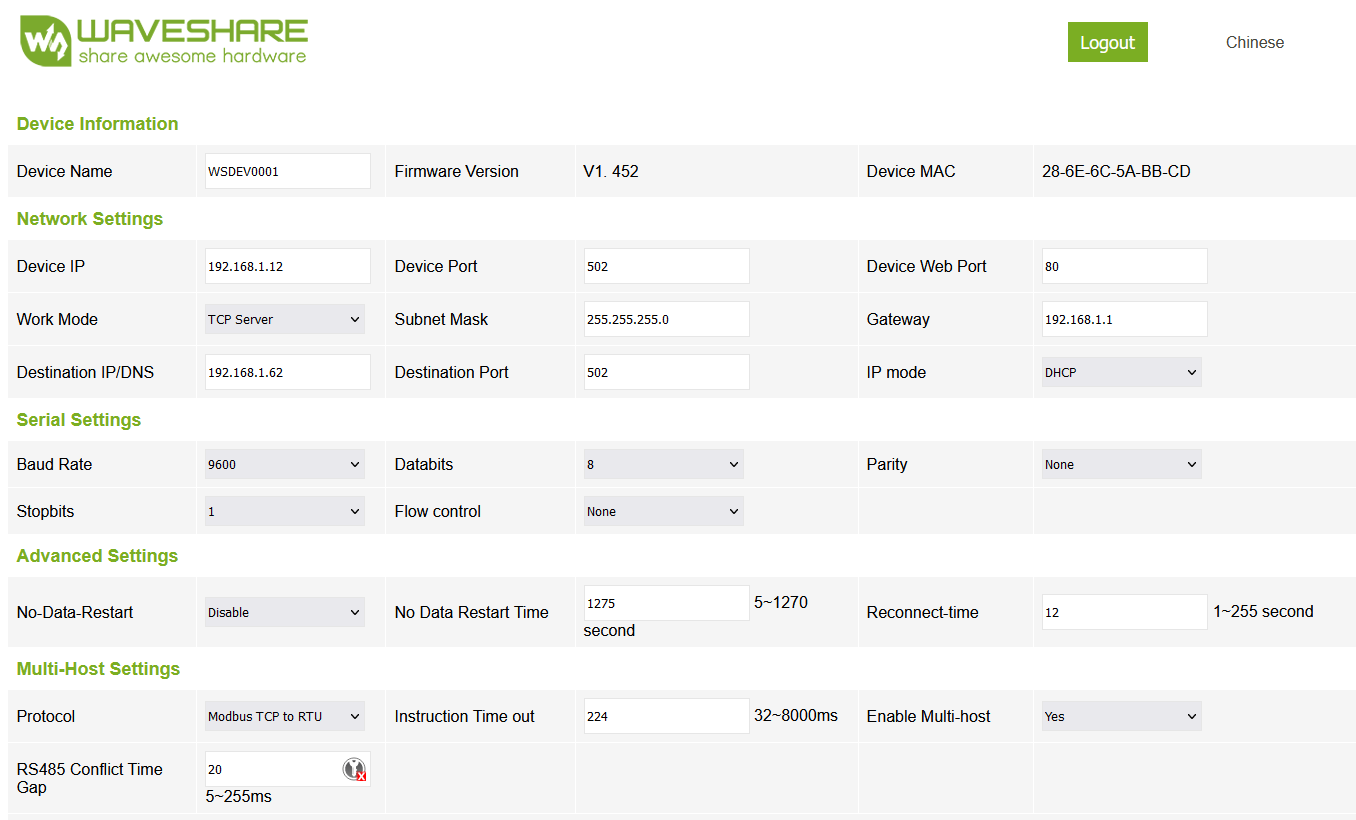
Task: Expand the Baud Rate dropdown
Action: coord(285,464)
